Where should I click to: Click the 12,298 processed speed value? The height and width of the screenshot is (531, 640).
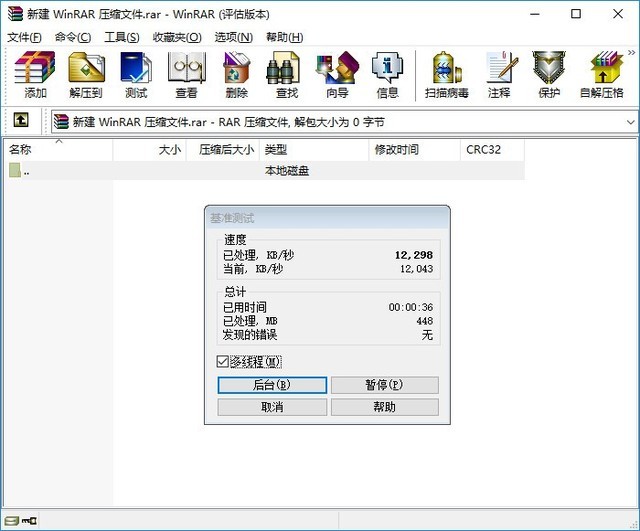point(414,255)
